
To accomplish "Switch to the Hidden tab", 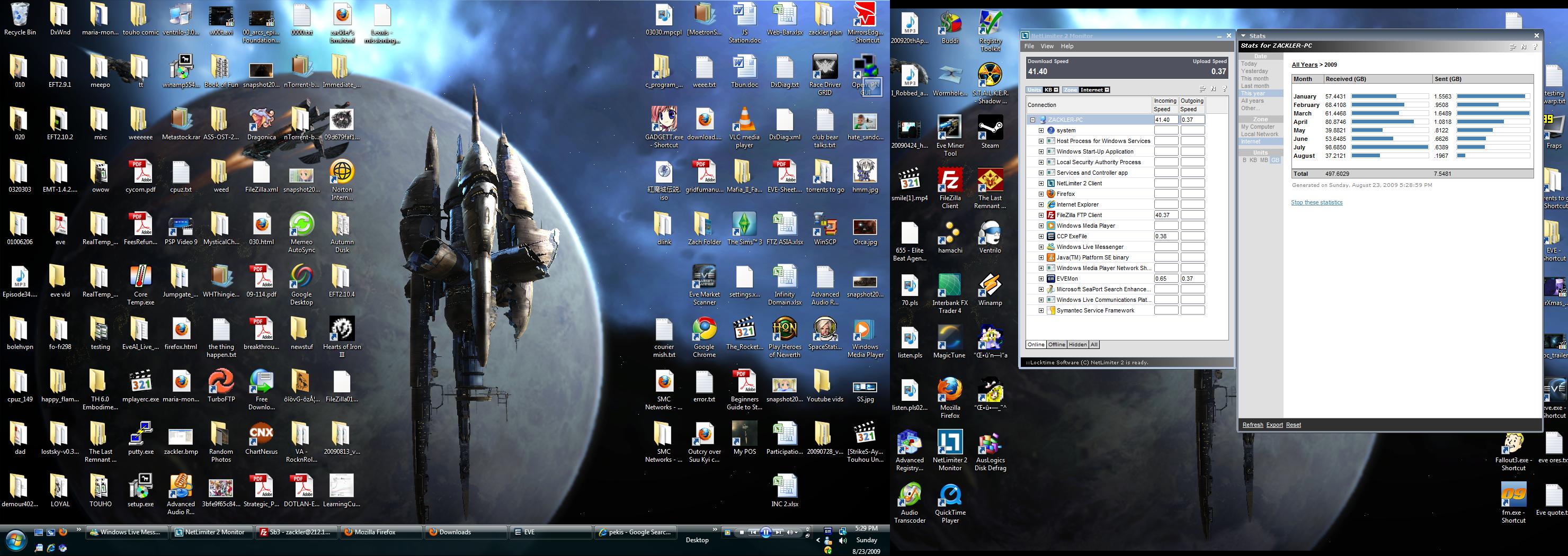I will pyautogui.click(x=1077, y=345).
